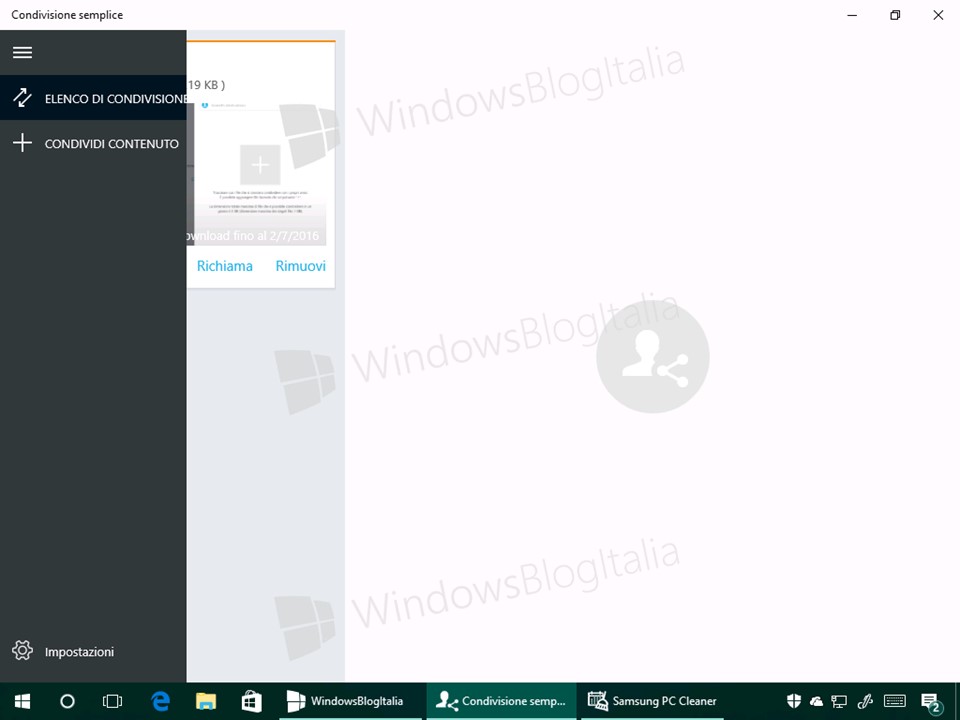Image resolution: width=960 pixels, height=720 pixels.
Task: Click the sharing person icon in the empty pane
Action: click(x=653, y=356)
